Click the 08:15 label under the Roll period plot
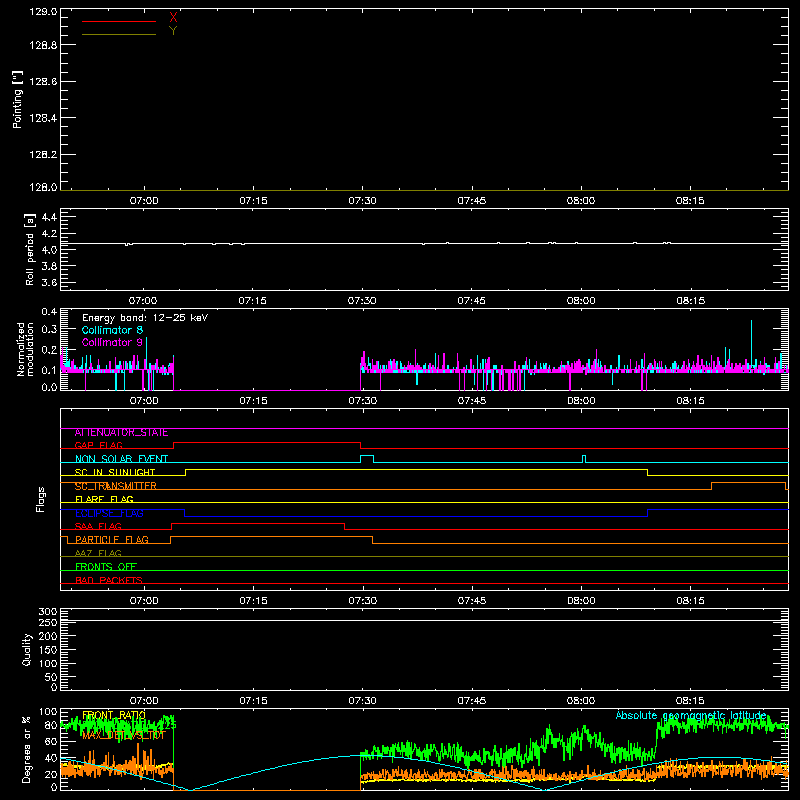Viewport: 800px width, 800px height. pos(690,301)
